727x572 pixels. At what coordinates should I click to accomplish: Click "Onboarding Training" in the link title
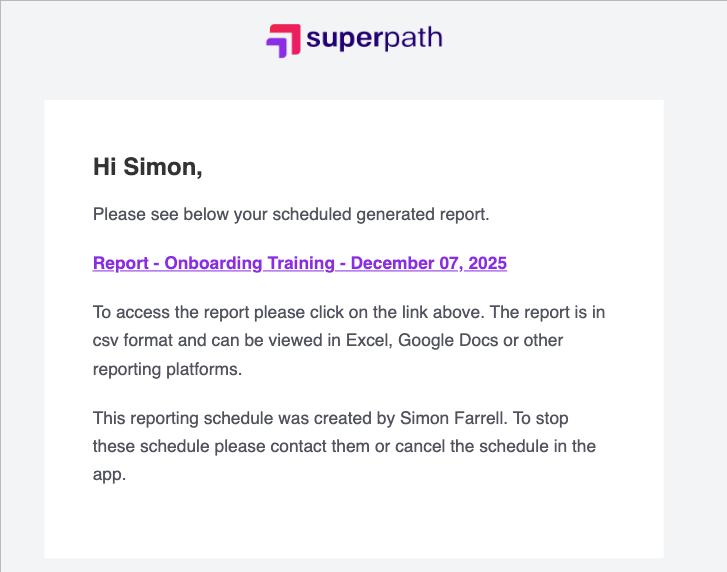point(249,263)
